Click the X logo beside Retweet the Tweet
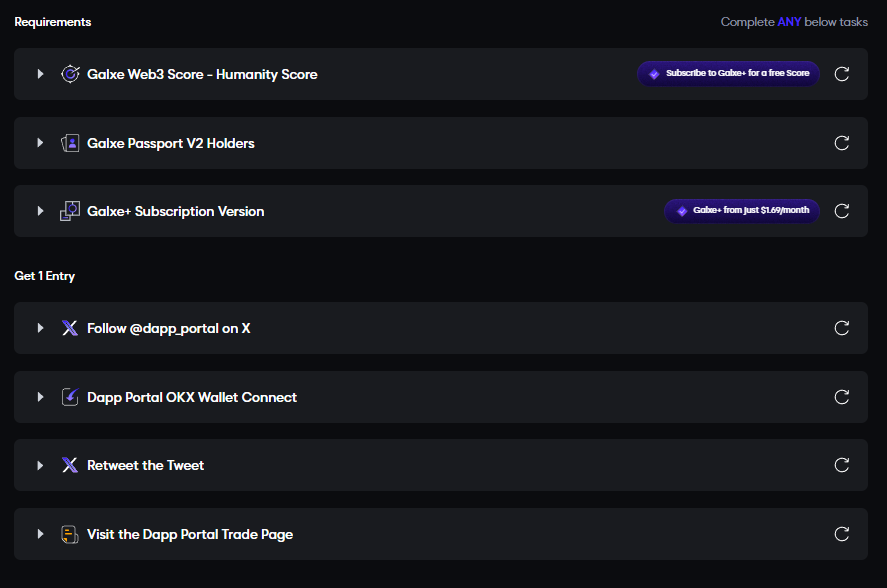This screenshot has width=887, height=588. click(x=70, y=465)
